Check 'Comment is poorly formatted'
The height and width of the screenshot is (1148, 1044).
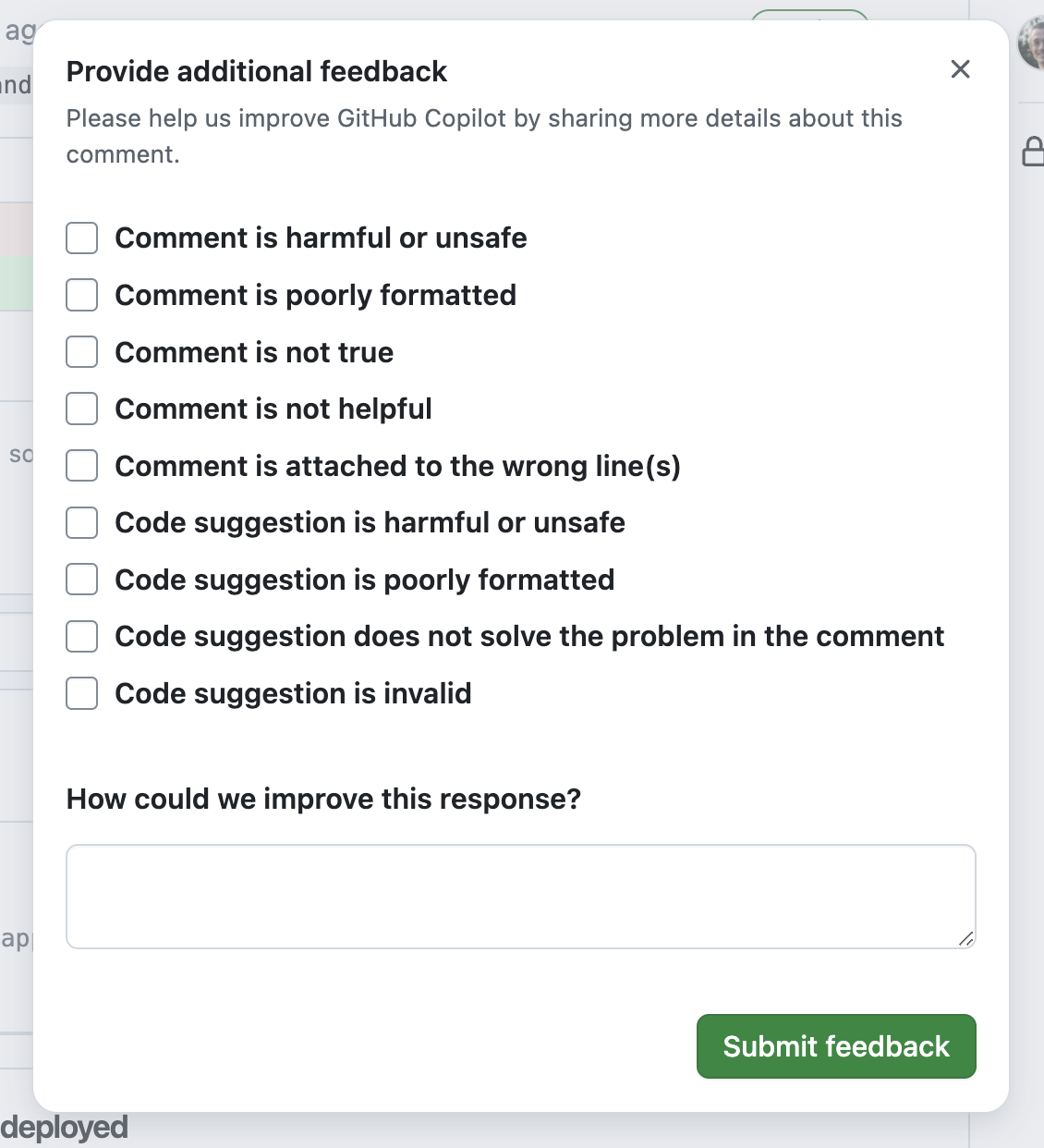[81, 295]
